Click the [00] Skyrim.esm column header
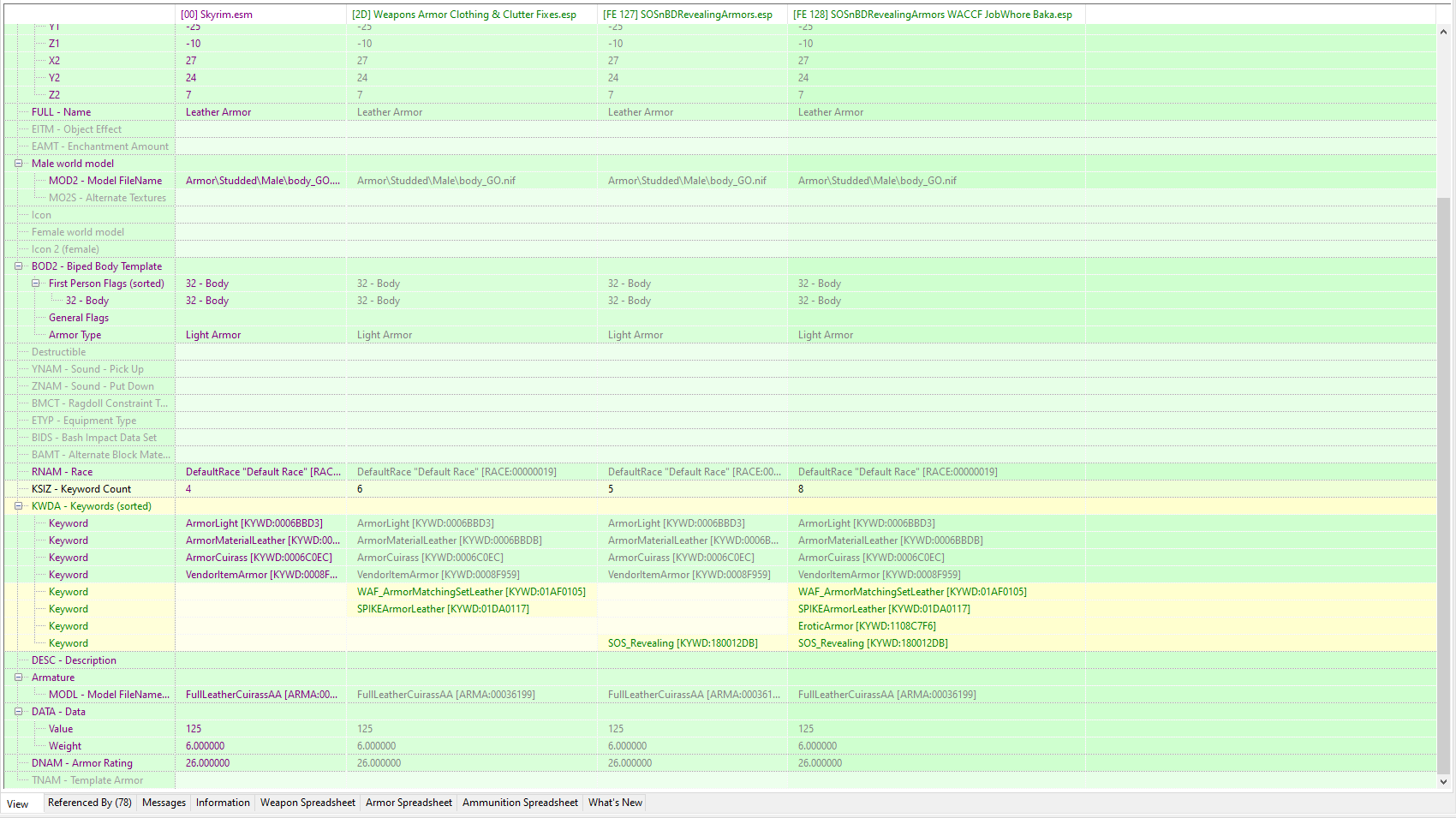The image size is (1456, 818). (261, 15)
